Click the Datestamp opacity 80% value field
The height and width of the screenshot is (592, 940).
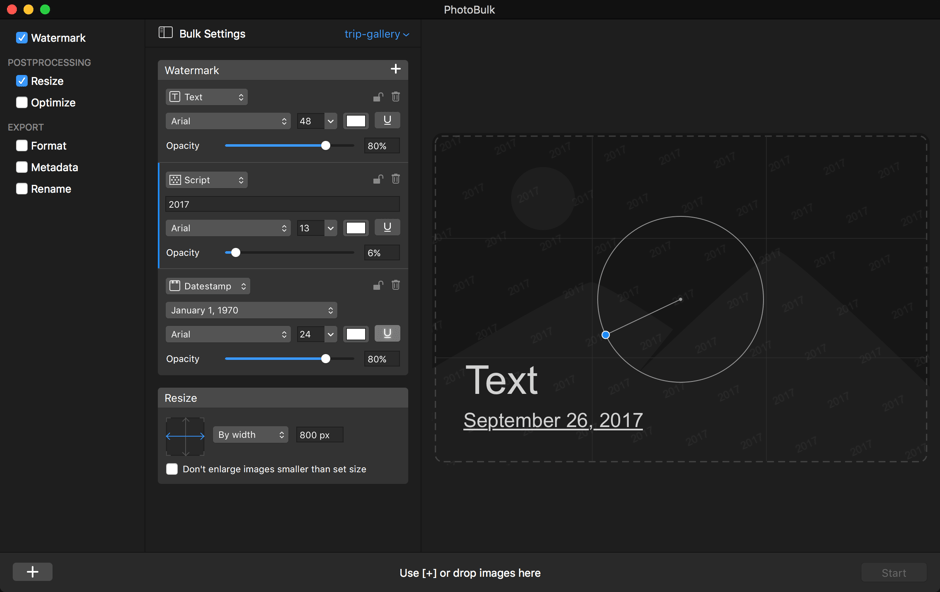pyautogui.click(x=382, y=359)
